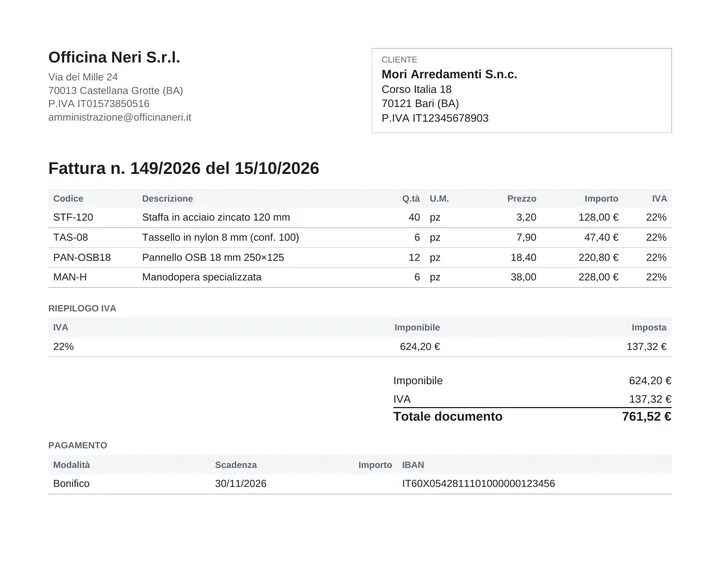This screenshot has height=569, width=720.
Task: Click the Imponibile header in the IVA summary
Action: click(x=417, y=327)
